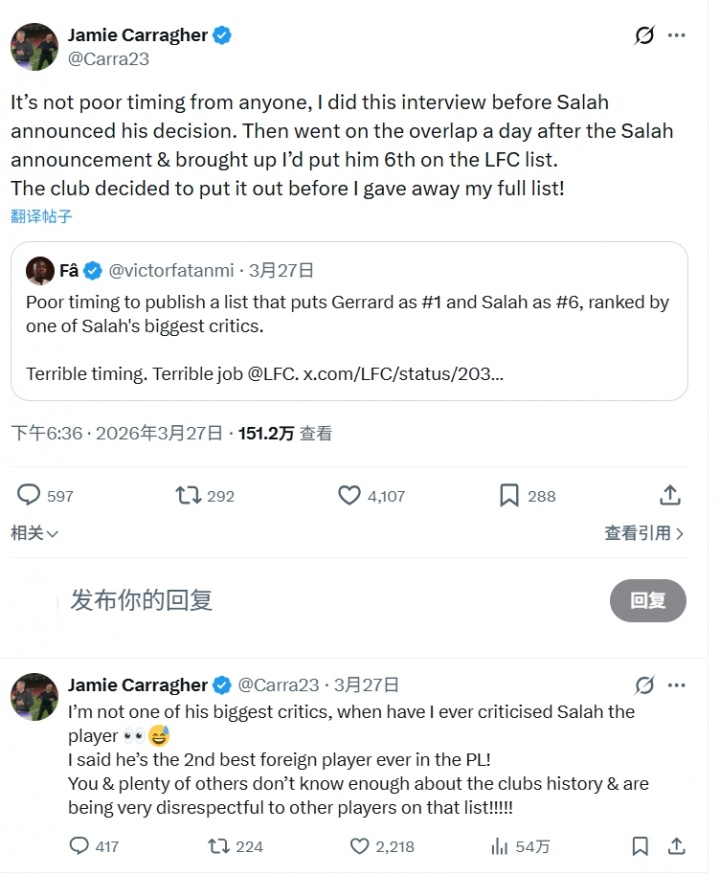Bookmark the main tweet
Image resolution: width=720 pixels, height=875 pixels.
(x=508, y=495)
